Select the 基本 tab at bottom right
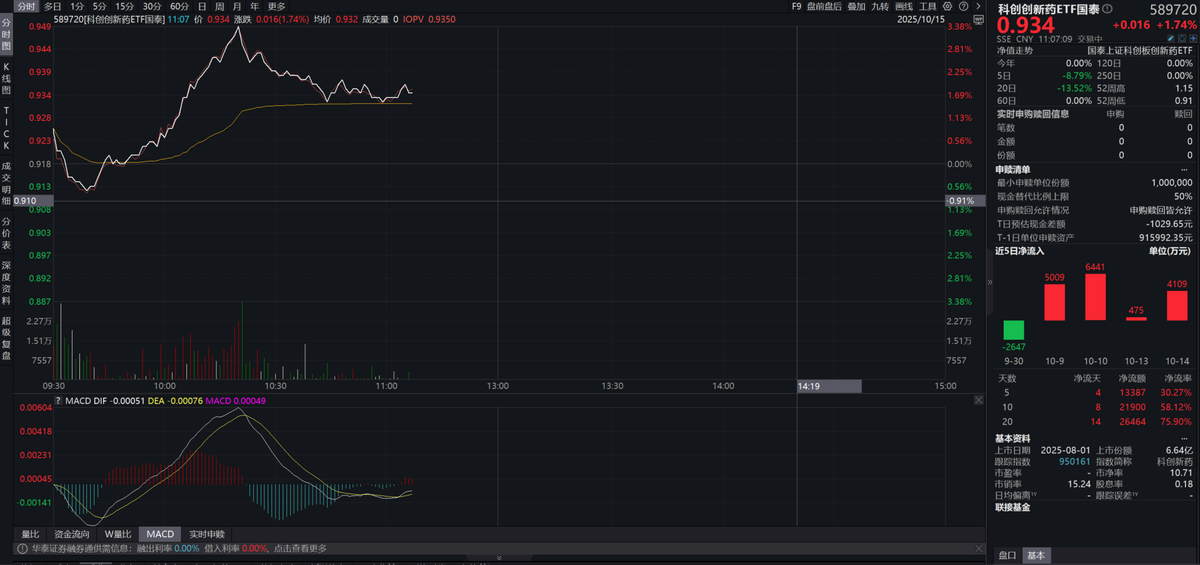1200x565 pixels. pos(1037,555)
